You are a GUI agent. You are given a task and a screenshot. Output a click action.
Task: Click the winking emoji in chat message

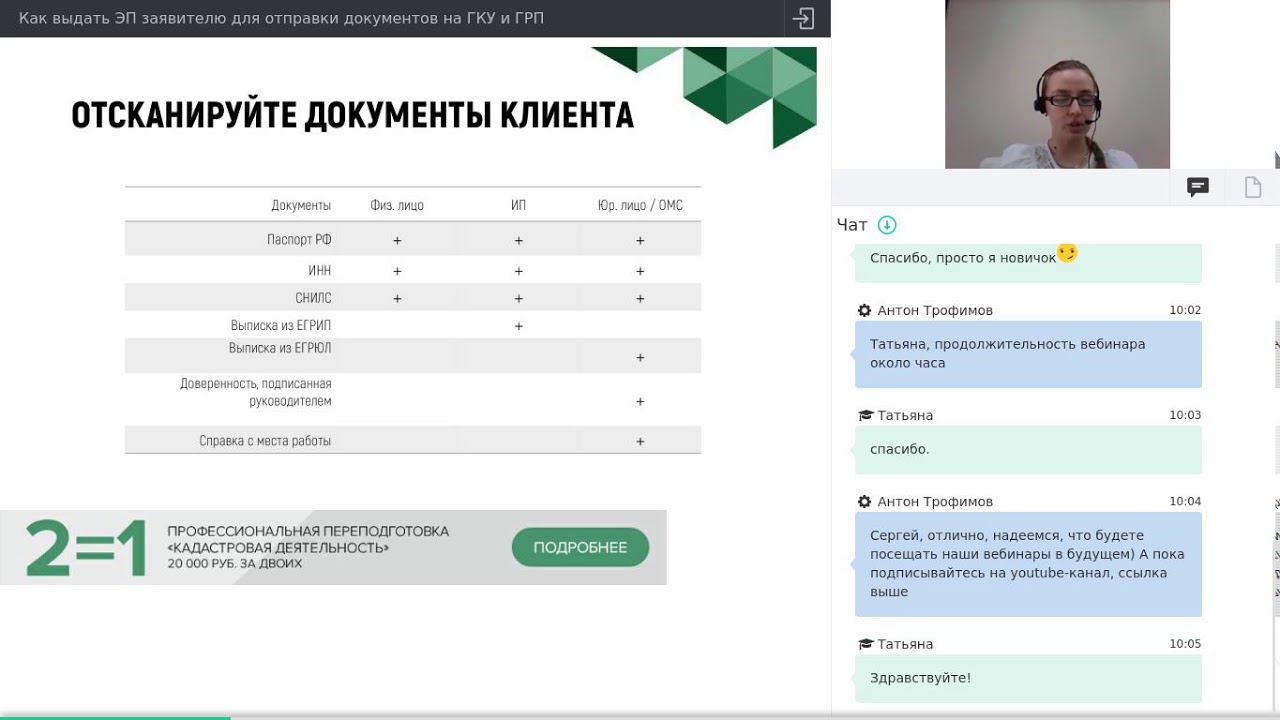coord(1067,253)
